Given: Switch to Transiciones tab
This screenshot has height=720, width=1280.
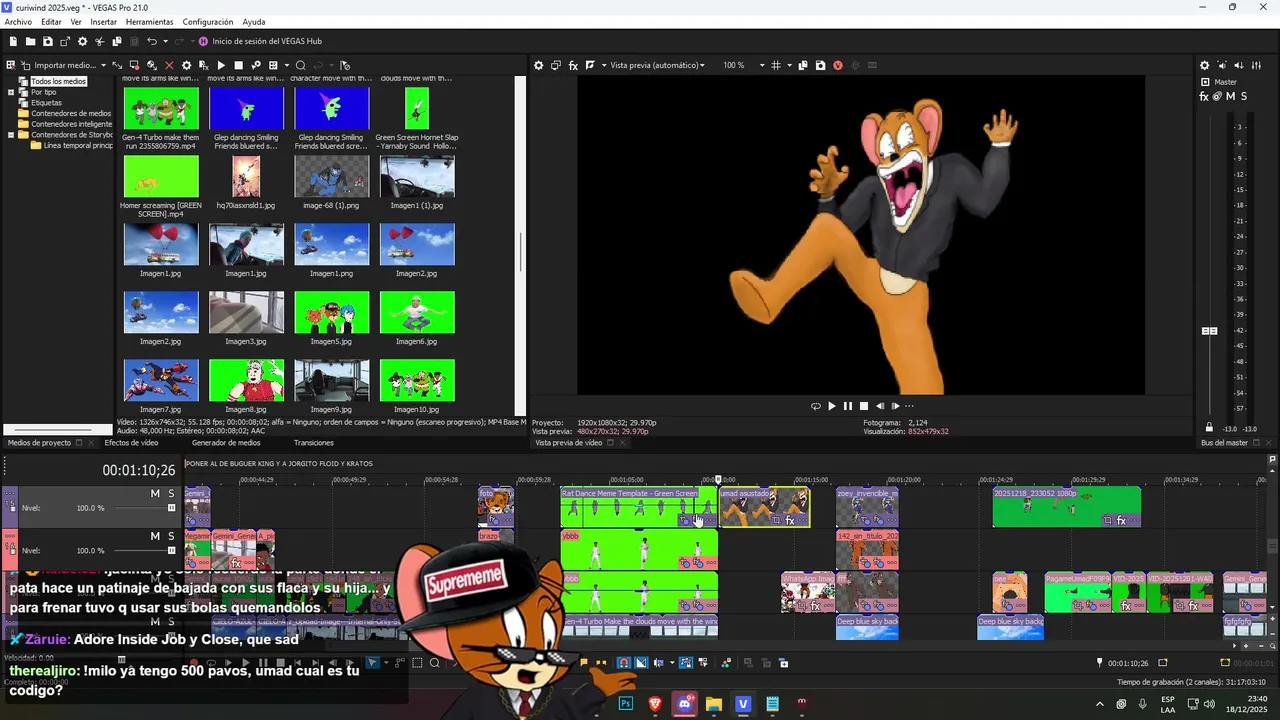Looking at the screenshot, I should 314,442.
